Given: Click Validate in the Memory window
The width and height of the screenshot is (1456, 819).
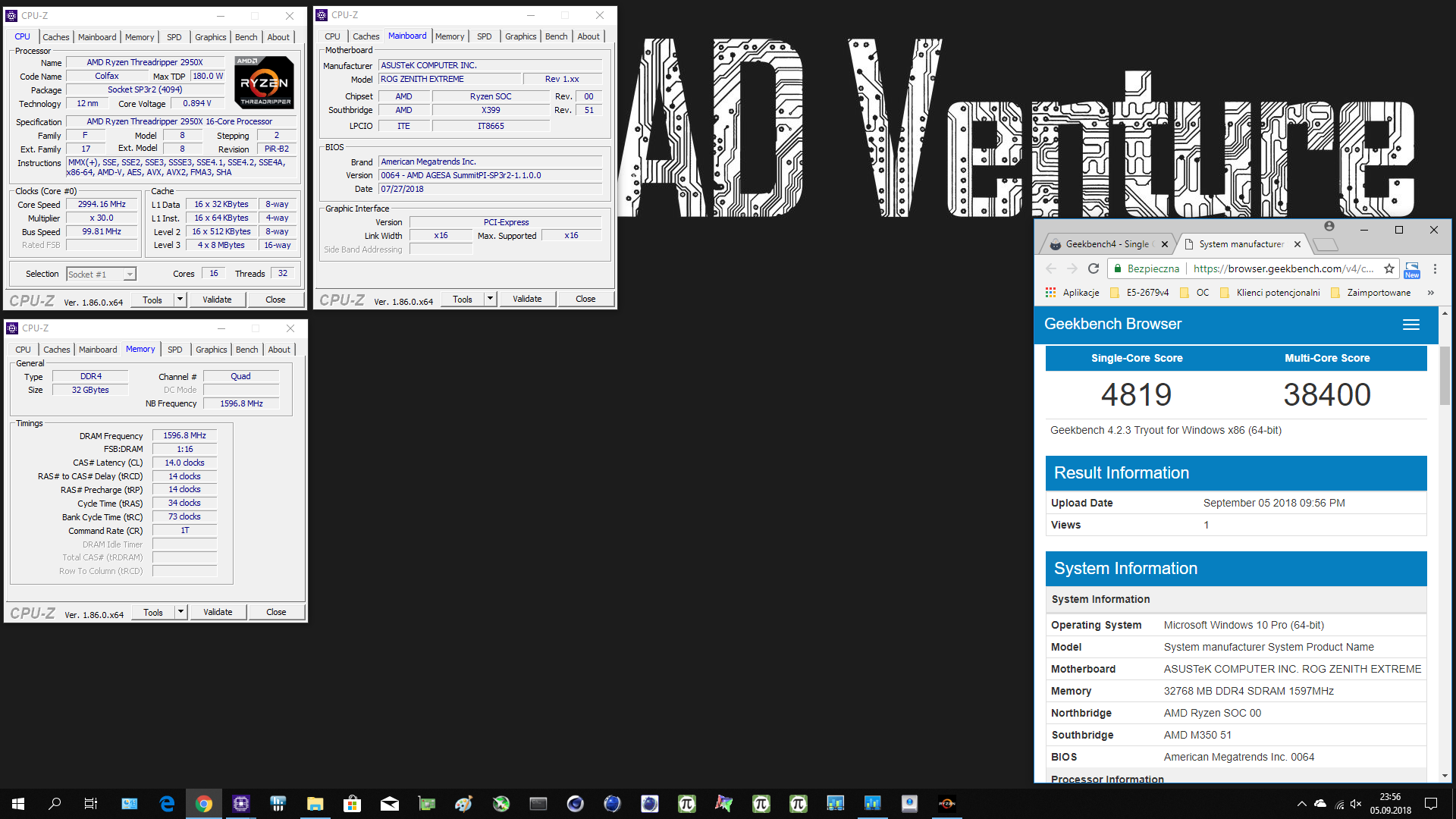Looking at the screenshot, I should (218, 612).
